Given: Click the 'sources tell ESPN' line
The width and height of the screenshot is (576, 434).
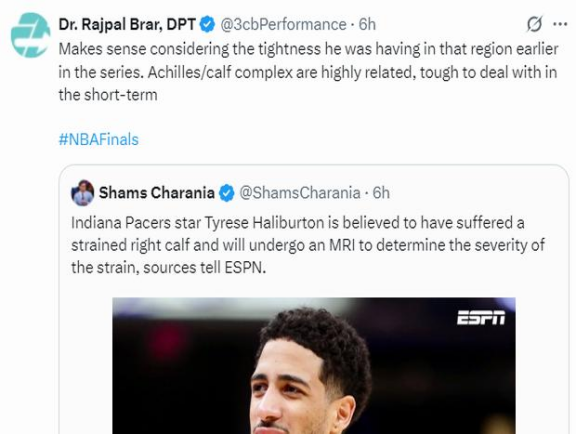Looking at the screenshot, I should (x=168, y=268).
